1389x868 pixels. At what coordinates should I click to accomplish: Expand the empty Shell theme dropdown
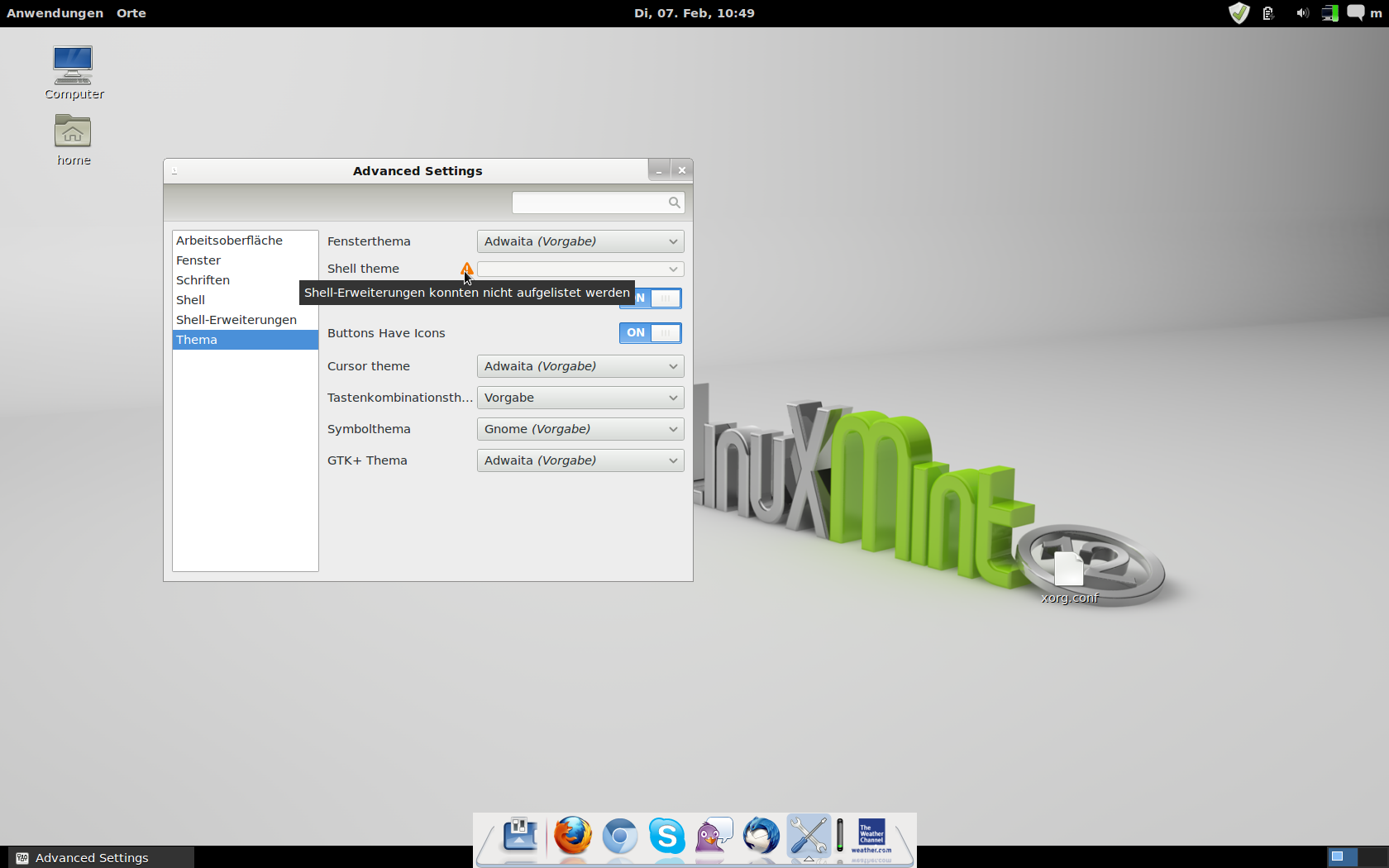coord(580,269)
